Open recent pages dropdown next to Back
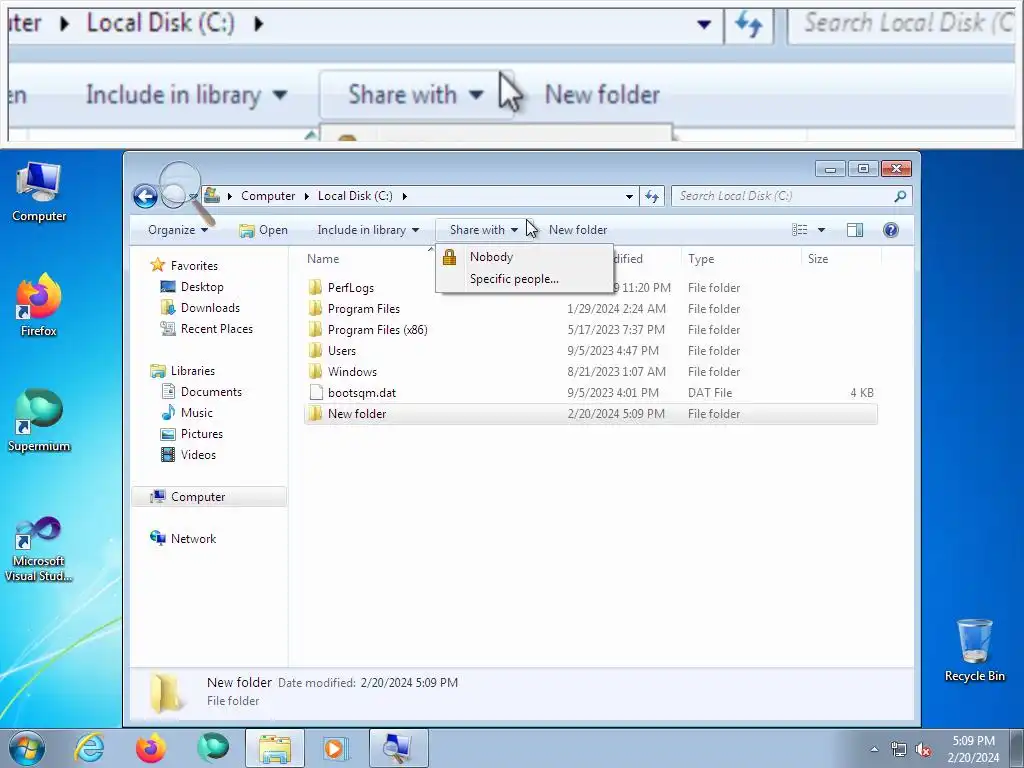 (x=193, y=197)
